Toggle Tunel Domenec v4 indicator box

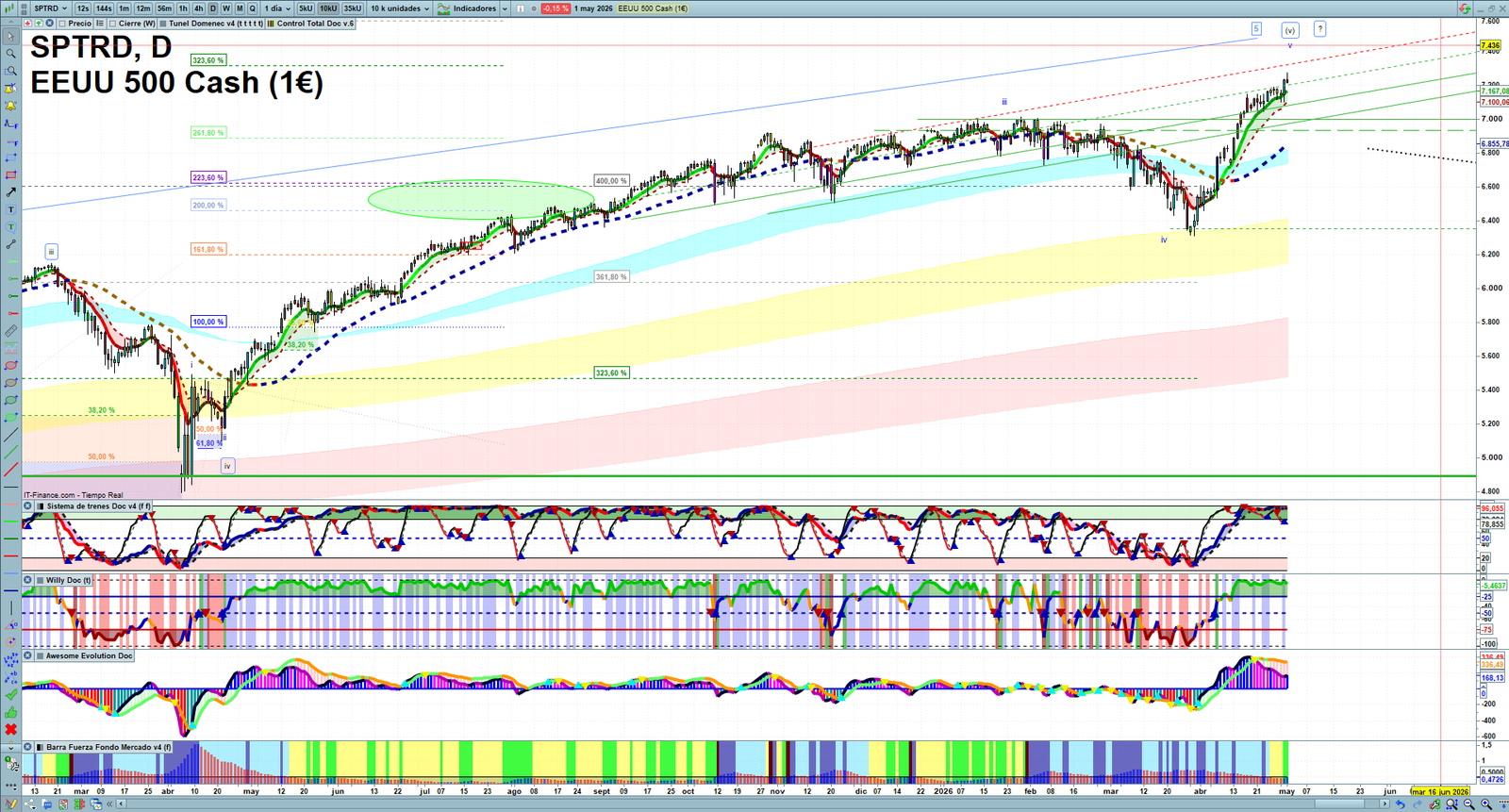(x=163, y=24)
